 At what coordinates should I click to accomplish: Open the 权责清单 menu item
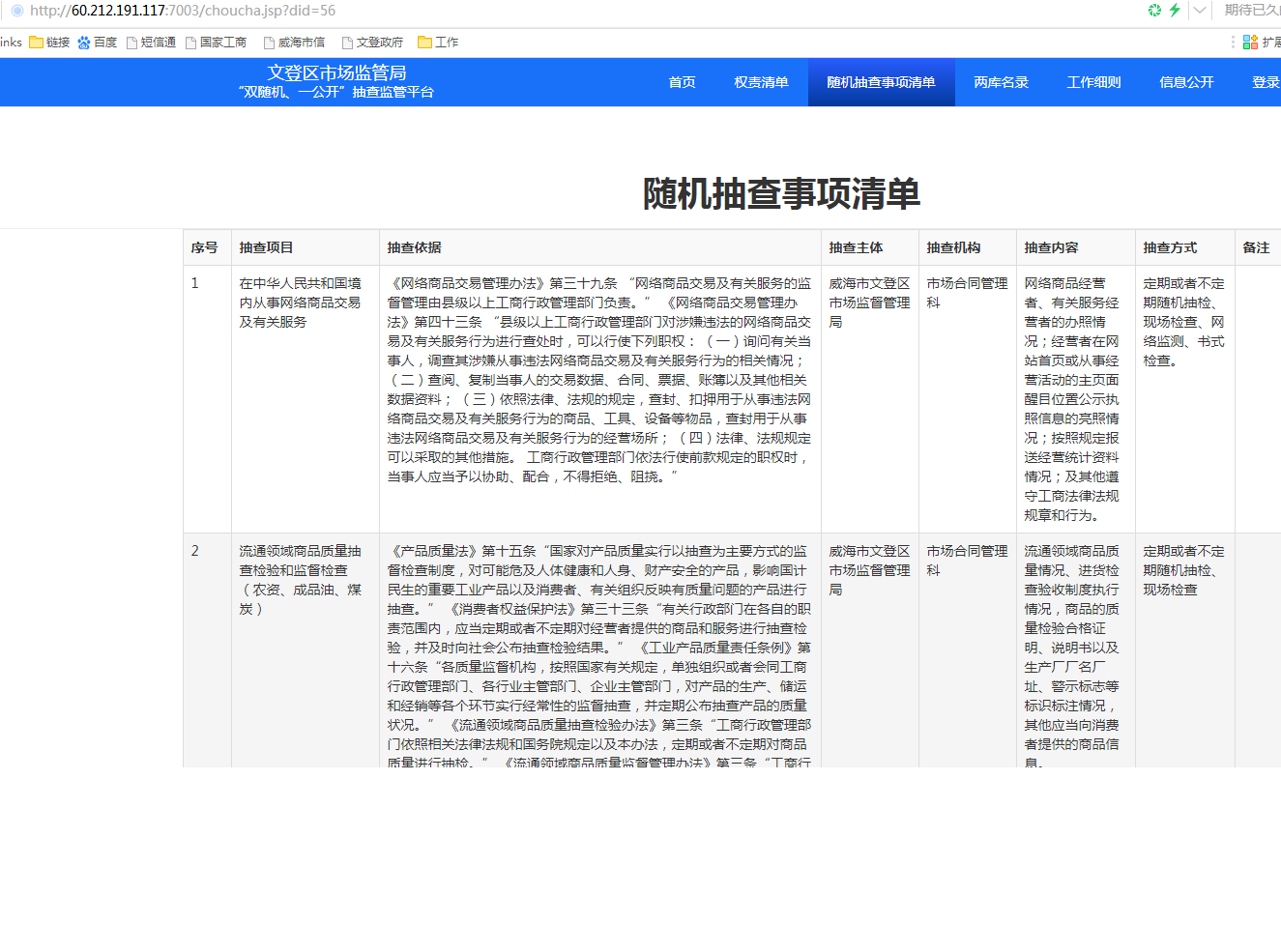click(x=761, y=82)
